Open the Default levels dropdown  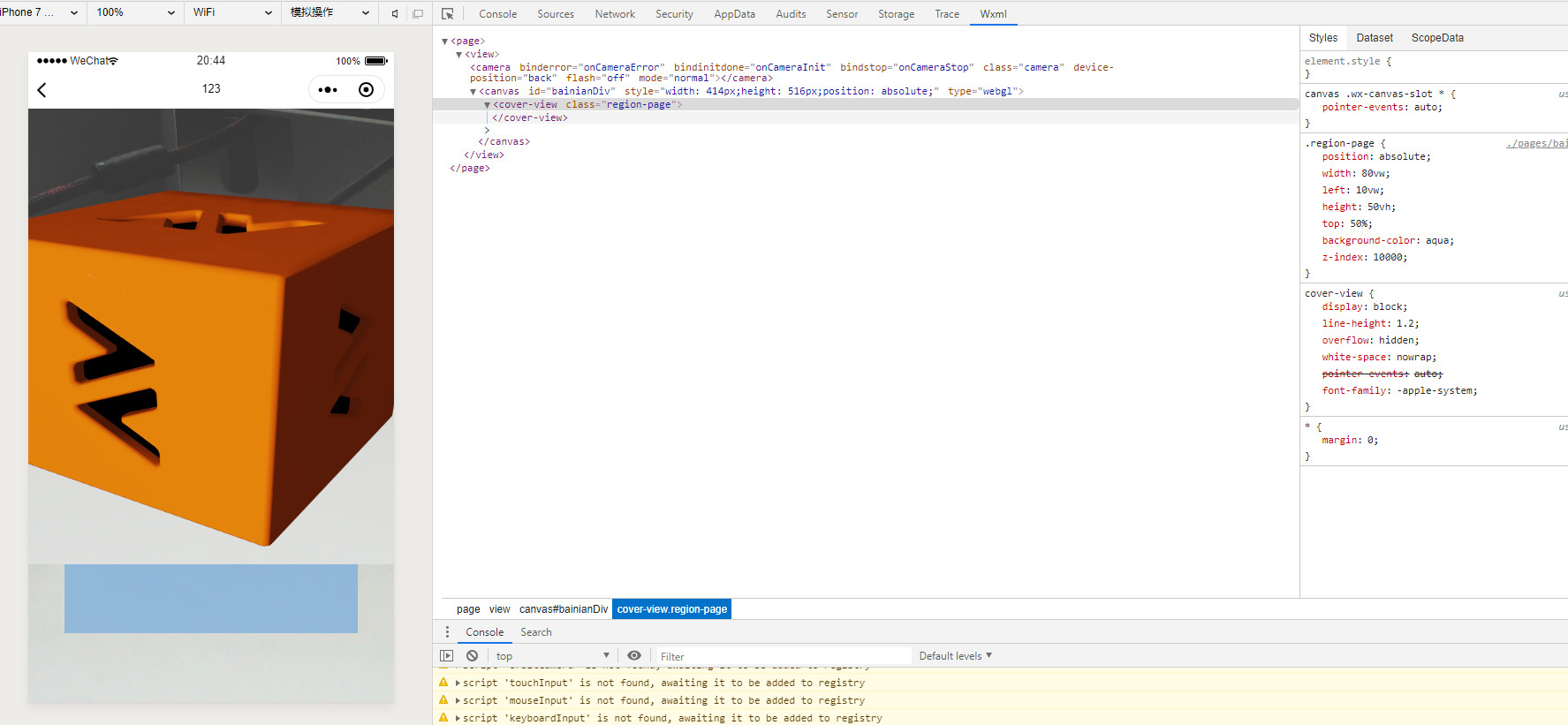click(955, 656)
